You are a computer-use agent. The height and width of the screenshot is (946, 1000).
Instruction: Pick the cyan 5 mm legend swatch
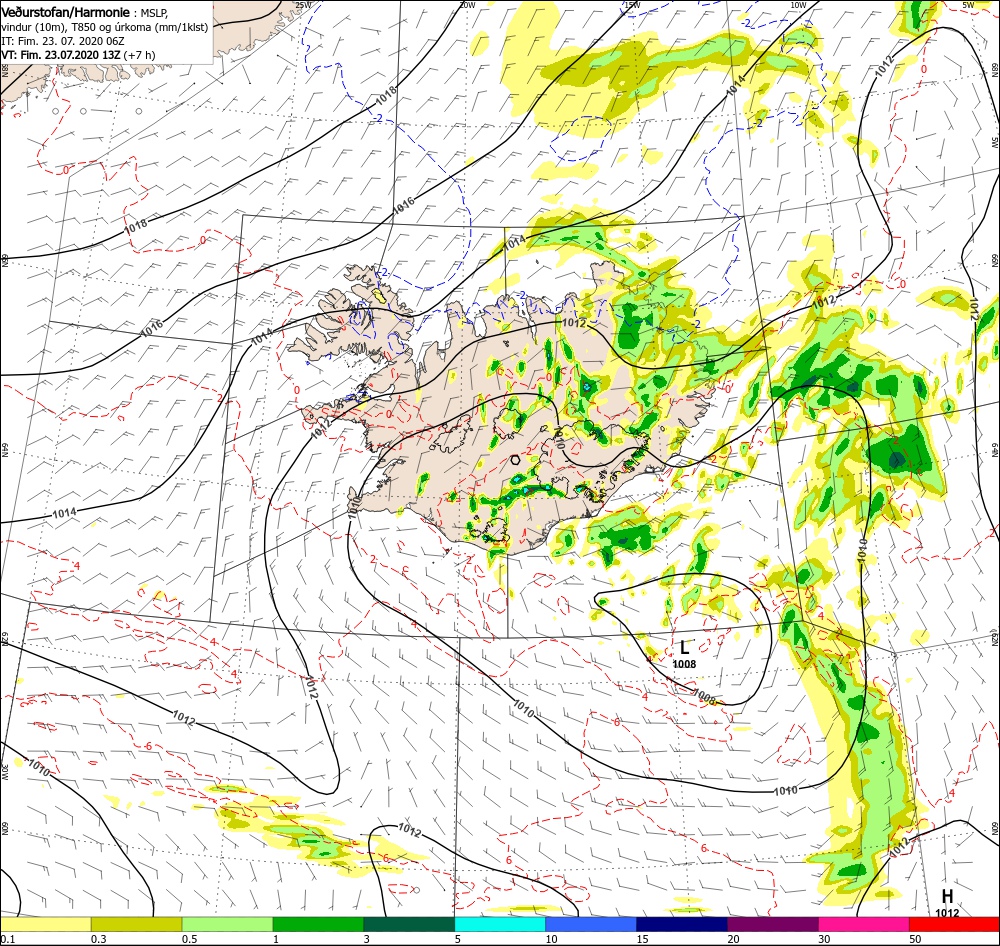point(500,924)
